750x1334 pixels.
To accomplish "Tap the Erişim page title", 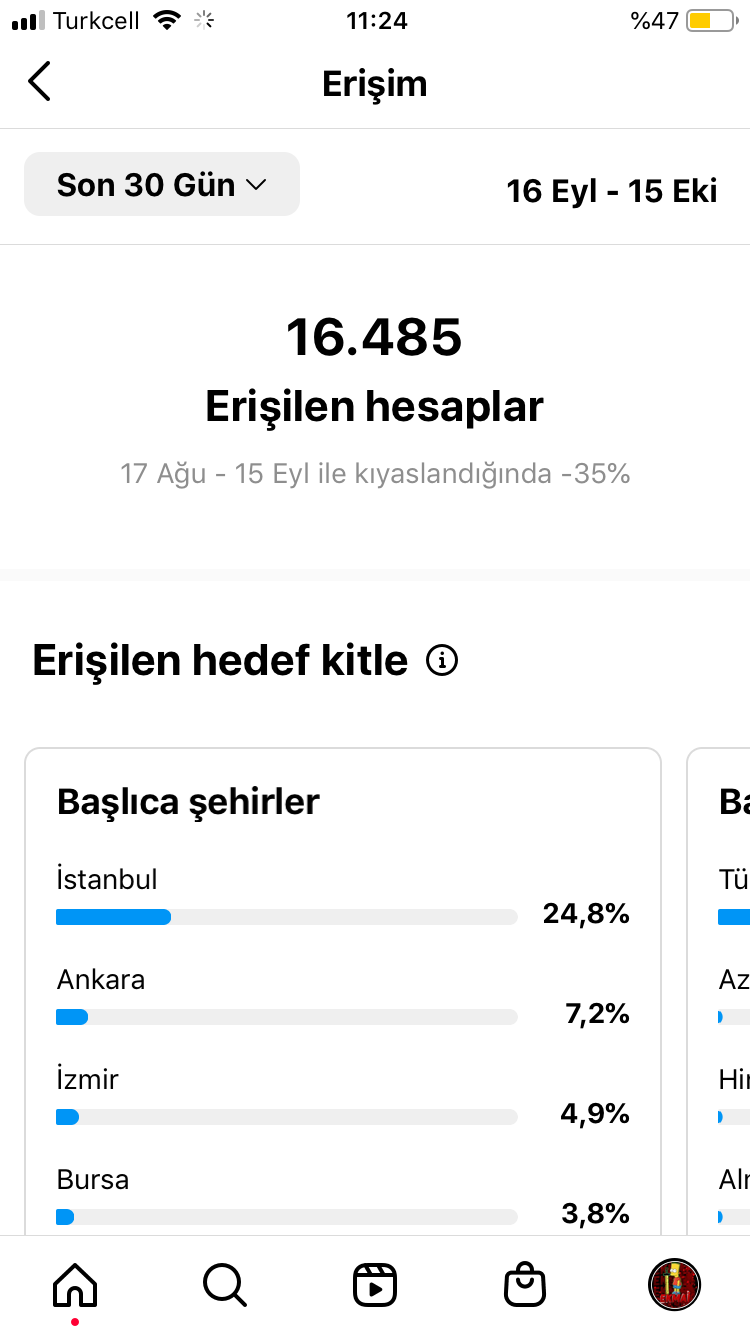I will tap(375, 84).
